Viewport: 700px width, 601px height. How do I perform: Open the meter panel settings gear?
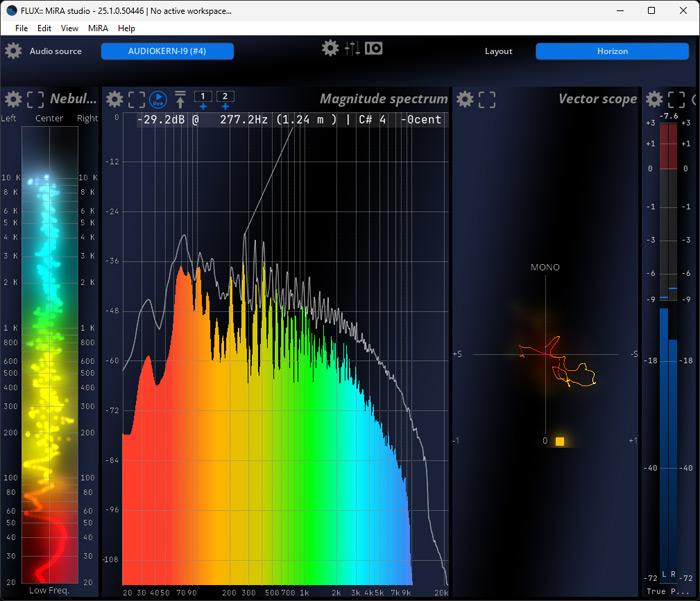click(x=654, y=99)
